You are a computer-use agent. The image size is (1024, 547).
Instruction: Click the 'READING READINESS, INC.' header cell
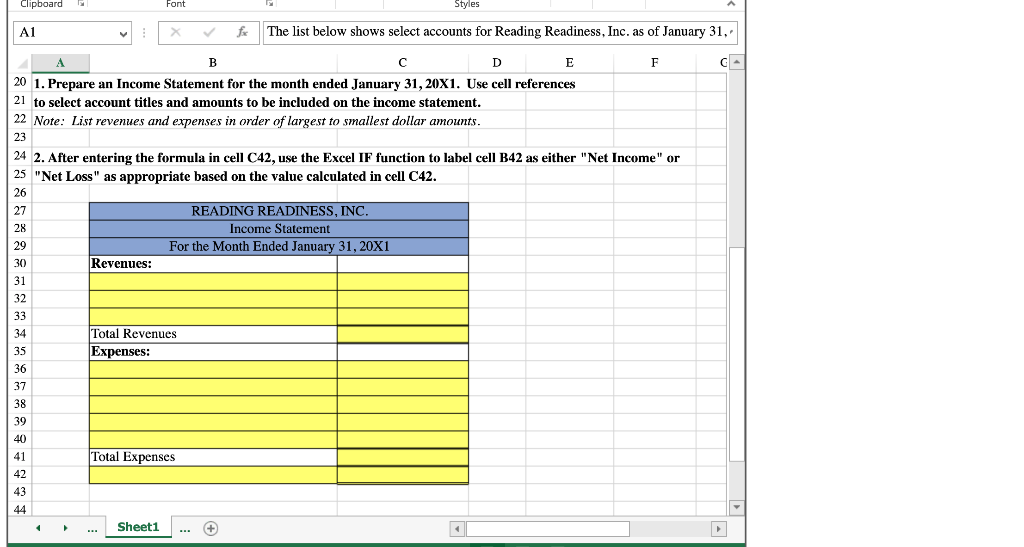point(279,211)
